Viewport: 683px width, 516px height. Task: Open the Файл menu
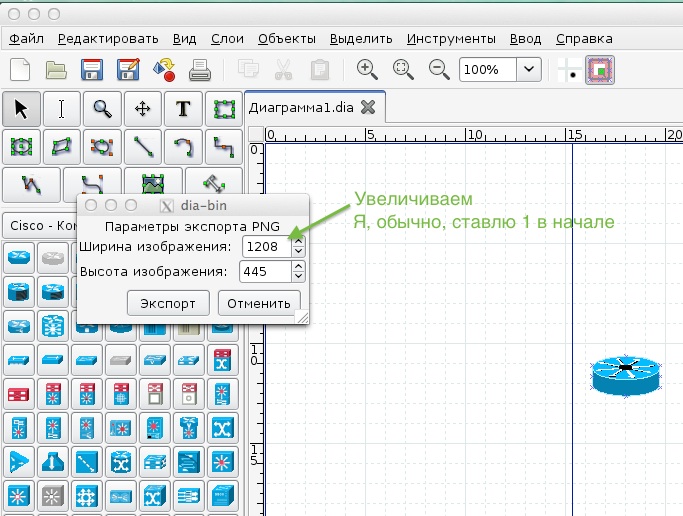(x=27, y=39)
